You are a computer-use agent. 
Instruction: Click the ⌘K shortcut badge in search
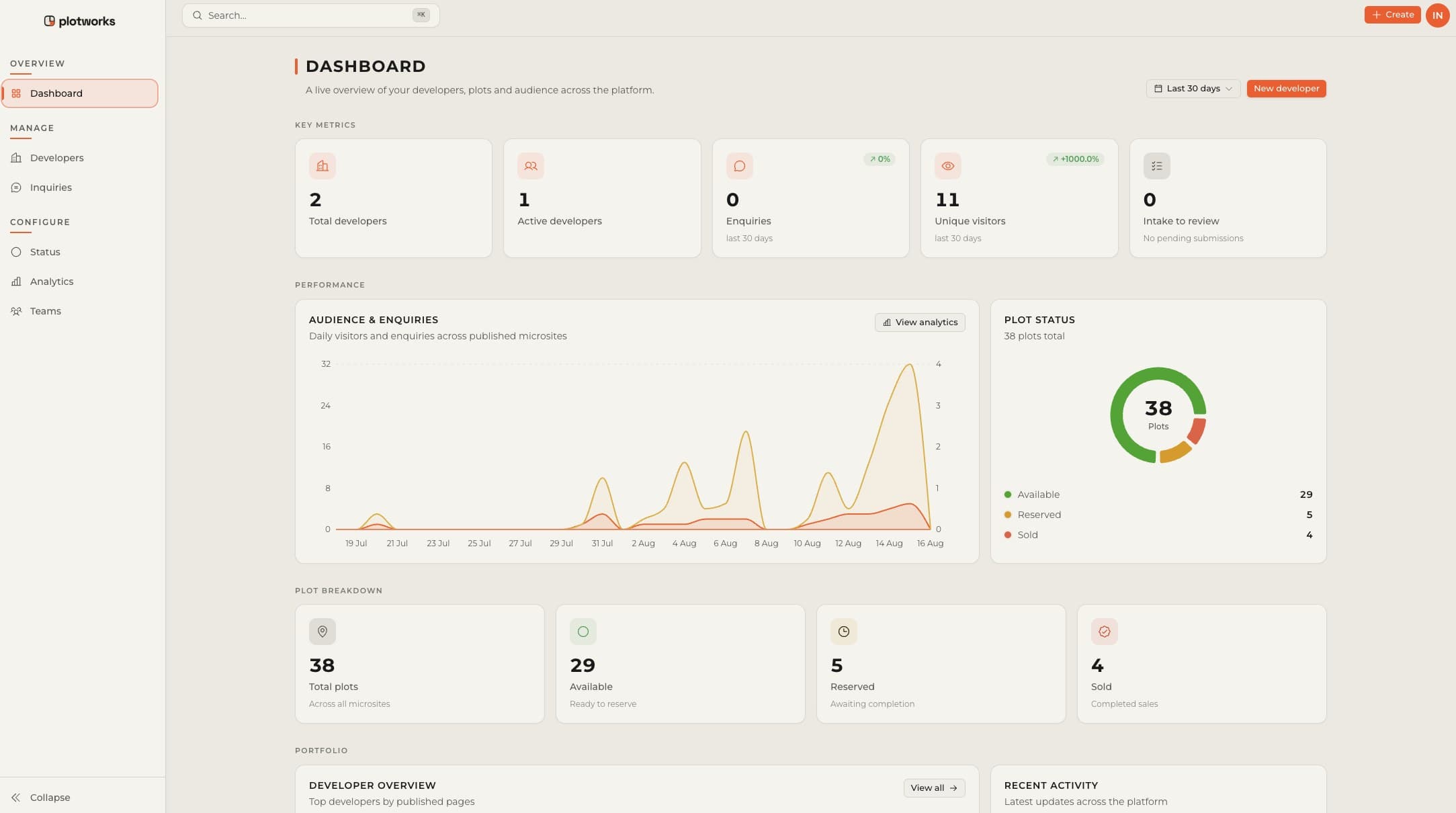[421, 15]
